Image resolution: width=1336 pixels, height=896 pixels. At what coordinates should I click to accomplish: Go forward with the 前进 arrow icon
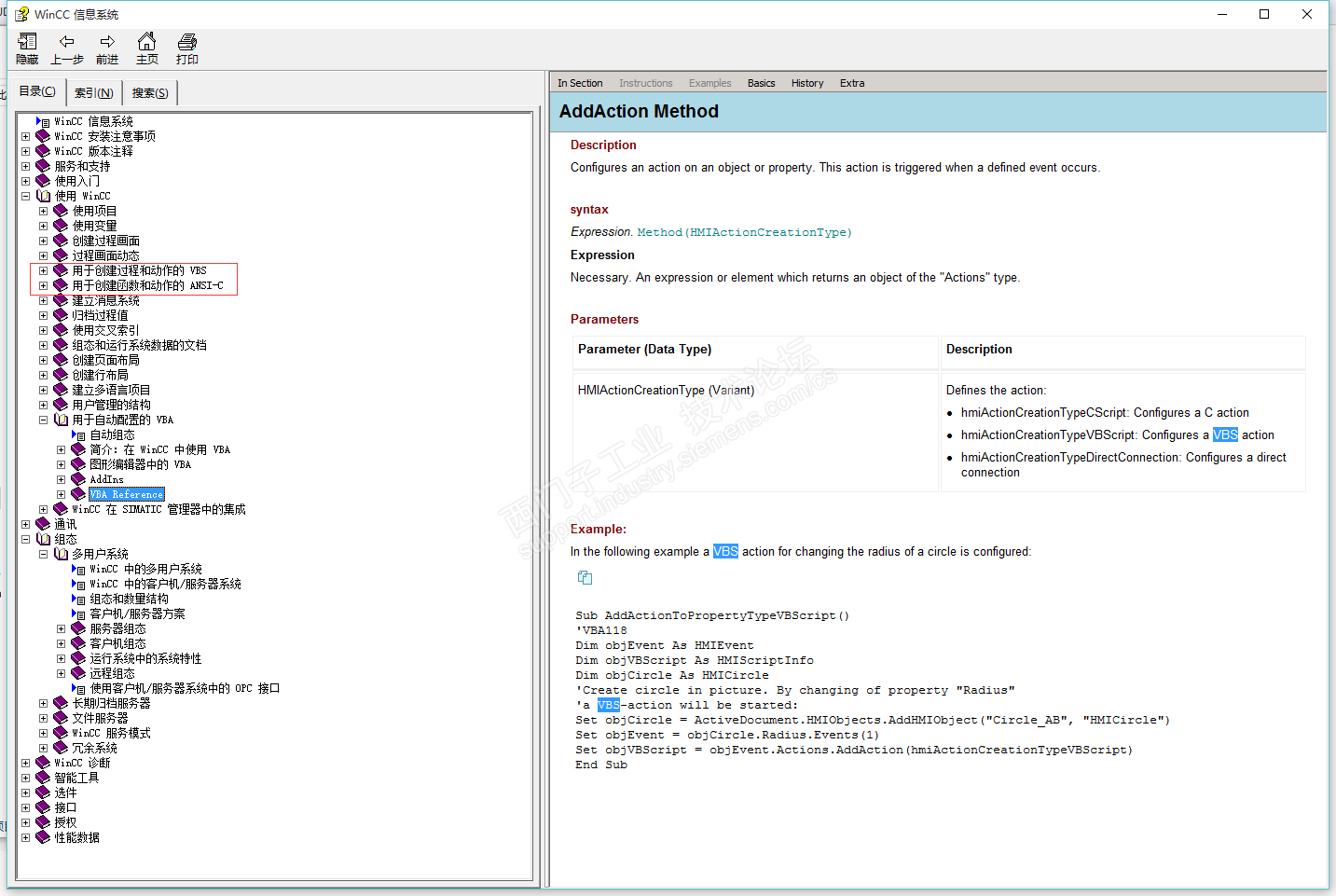pos(107,42)
